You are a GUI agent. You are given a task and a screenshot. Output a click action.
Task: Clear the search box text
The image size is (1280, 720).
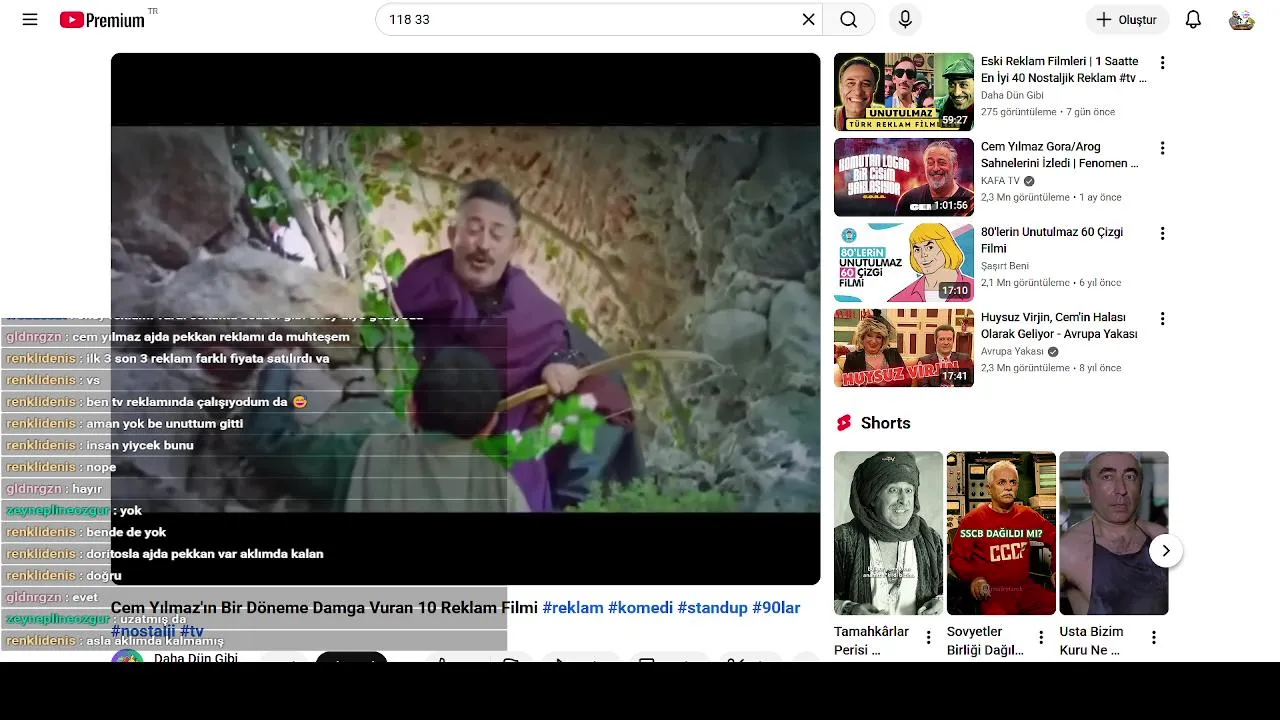click(808, 19)
